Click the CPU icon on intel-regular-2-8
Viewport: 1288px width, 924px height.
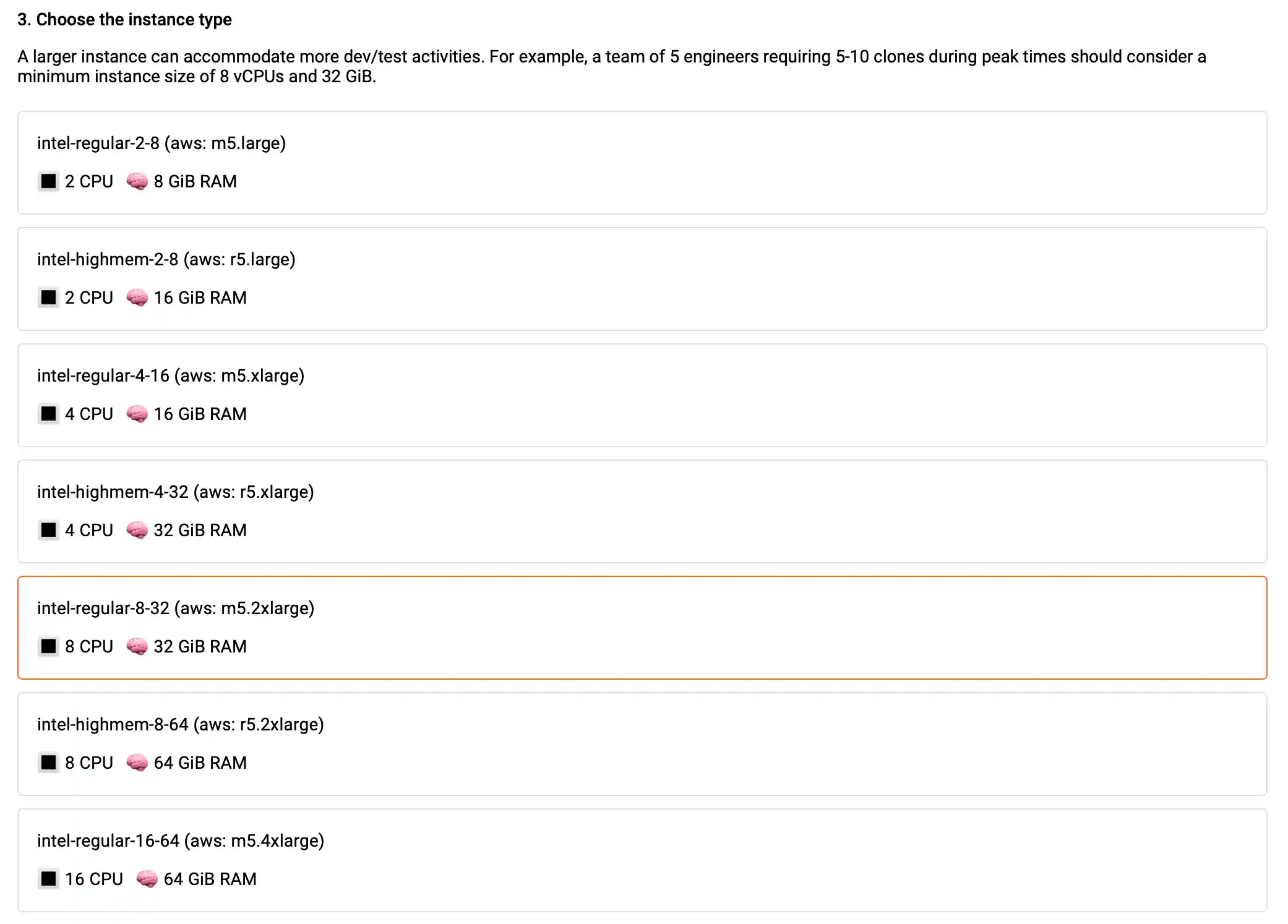[x=48, y=181]
